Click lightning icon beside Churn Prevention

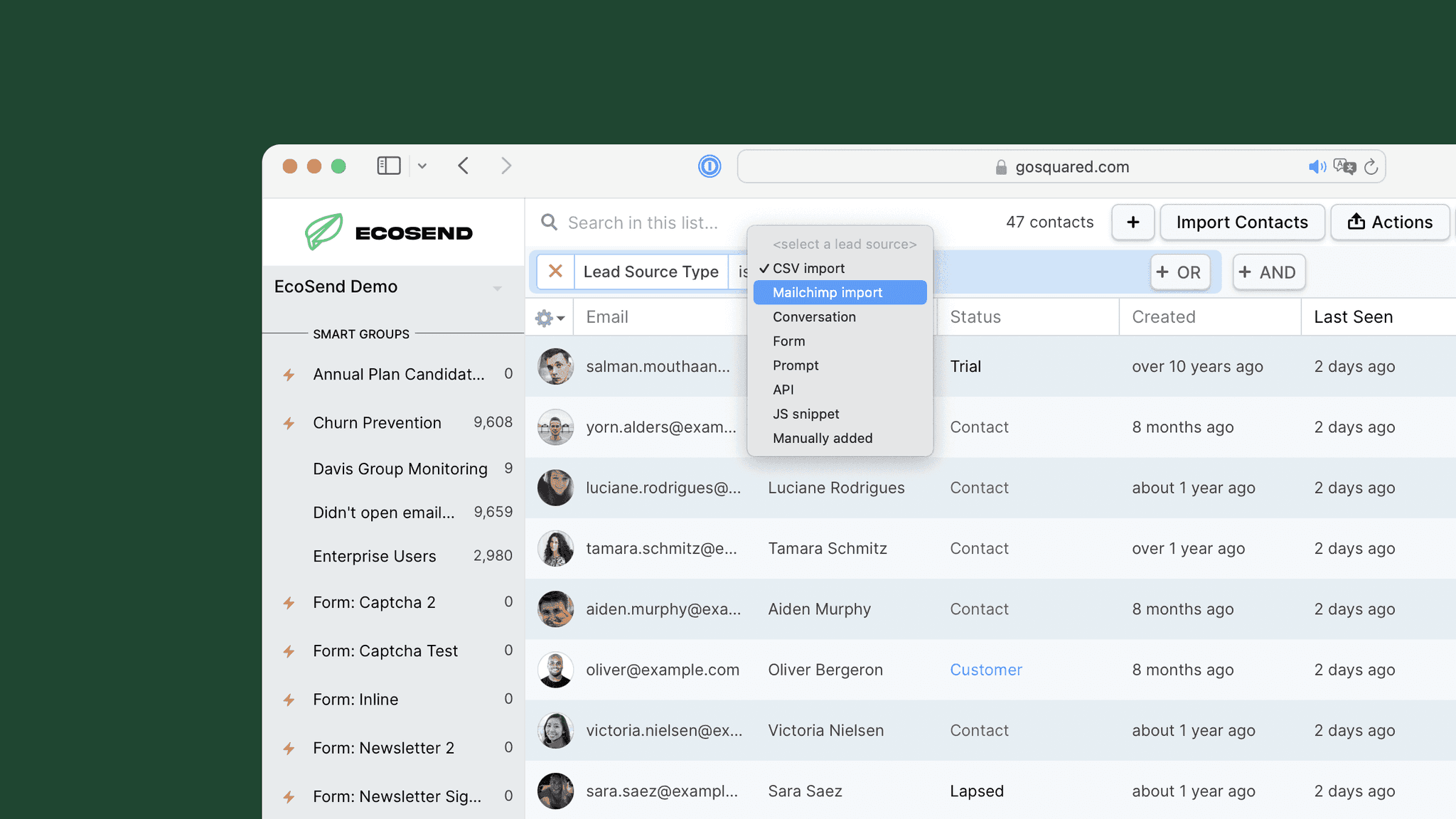tap(289, 423)
